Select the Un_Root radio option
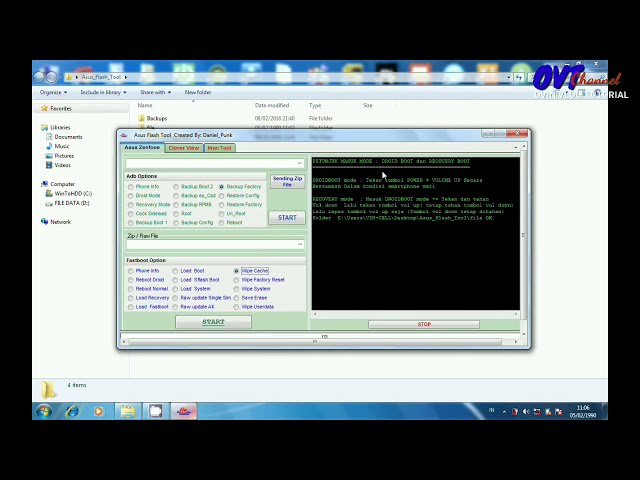Image resolution: width=640 pixels, height=480 pixels. [x=222, y=214]
